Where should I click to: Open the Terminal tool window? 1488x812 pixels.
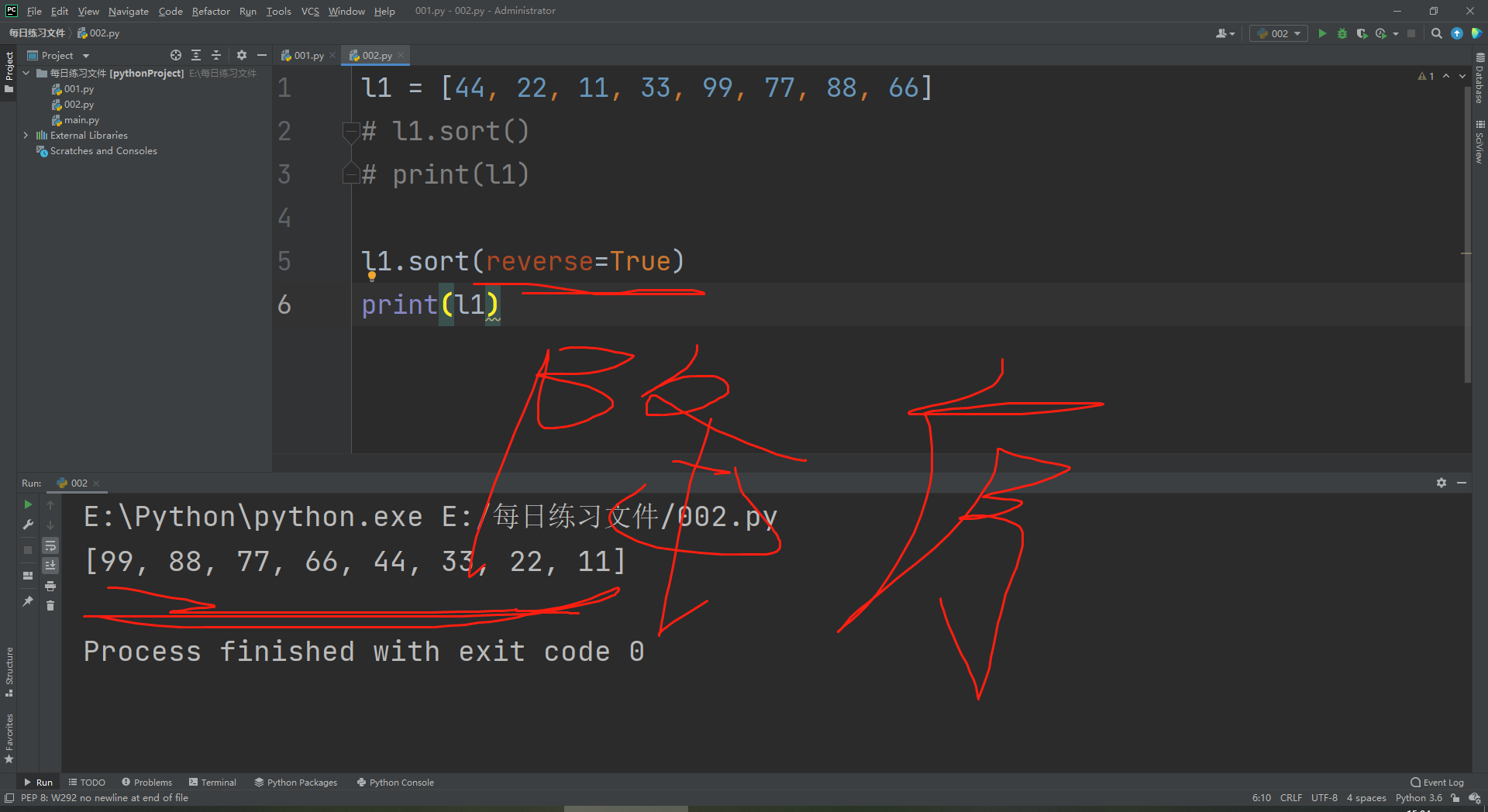[x=212, y=783]
